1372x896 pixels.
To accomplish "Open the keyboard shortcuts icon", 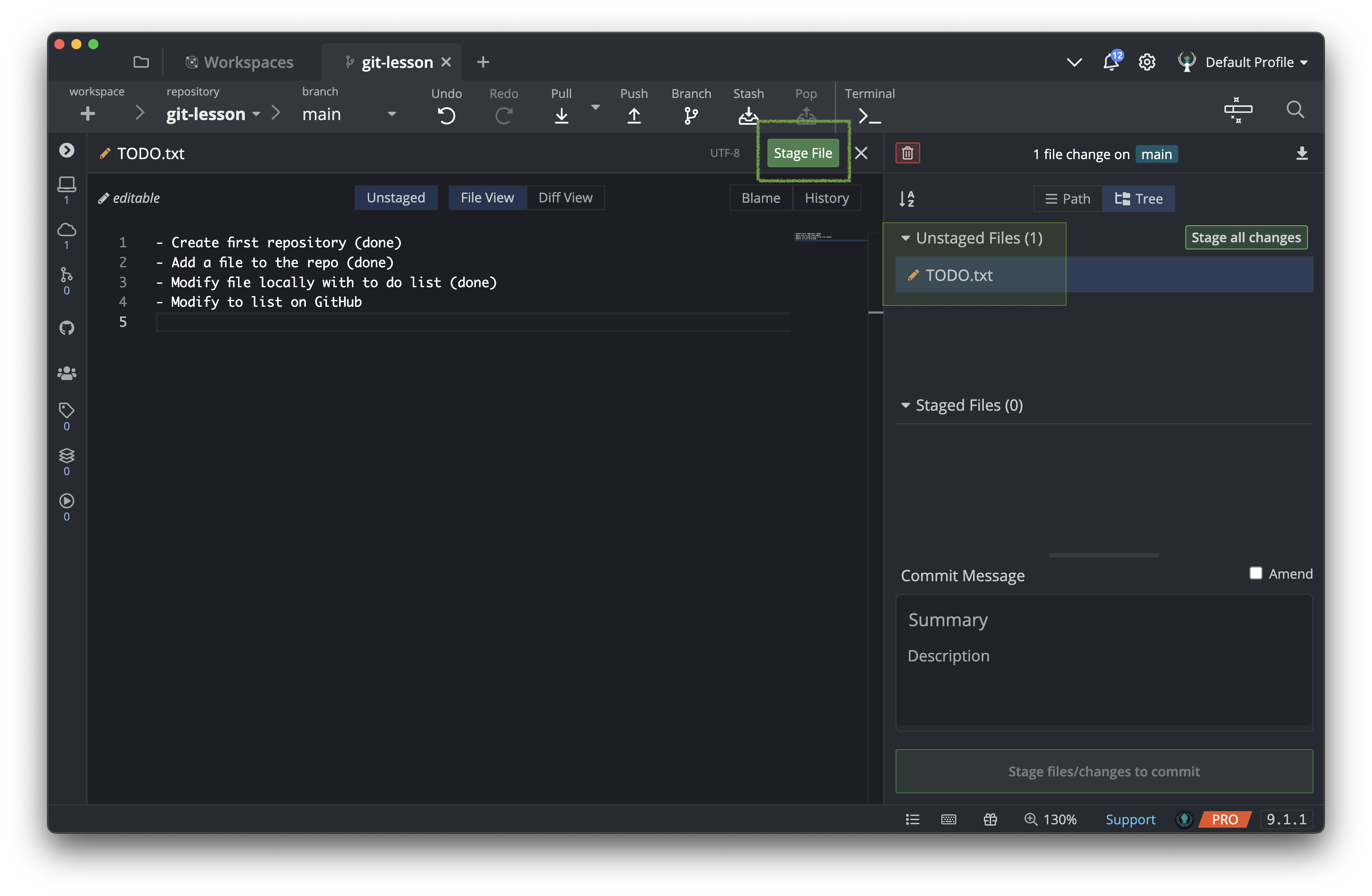I will [948, 819].
